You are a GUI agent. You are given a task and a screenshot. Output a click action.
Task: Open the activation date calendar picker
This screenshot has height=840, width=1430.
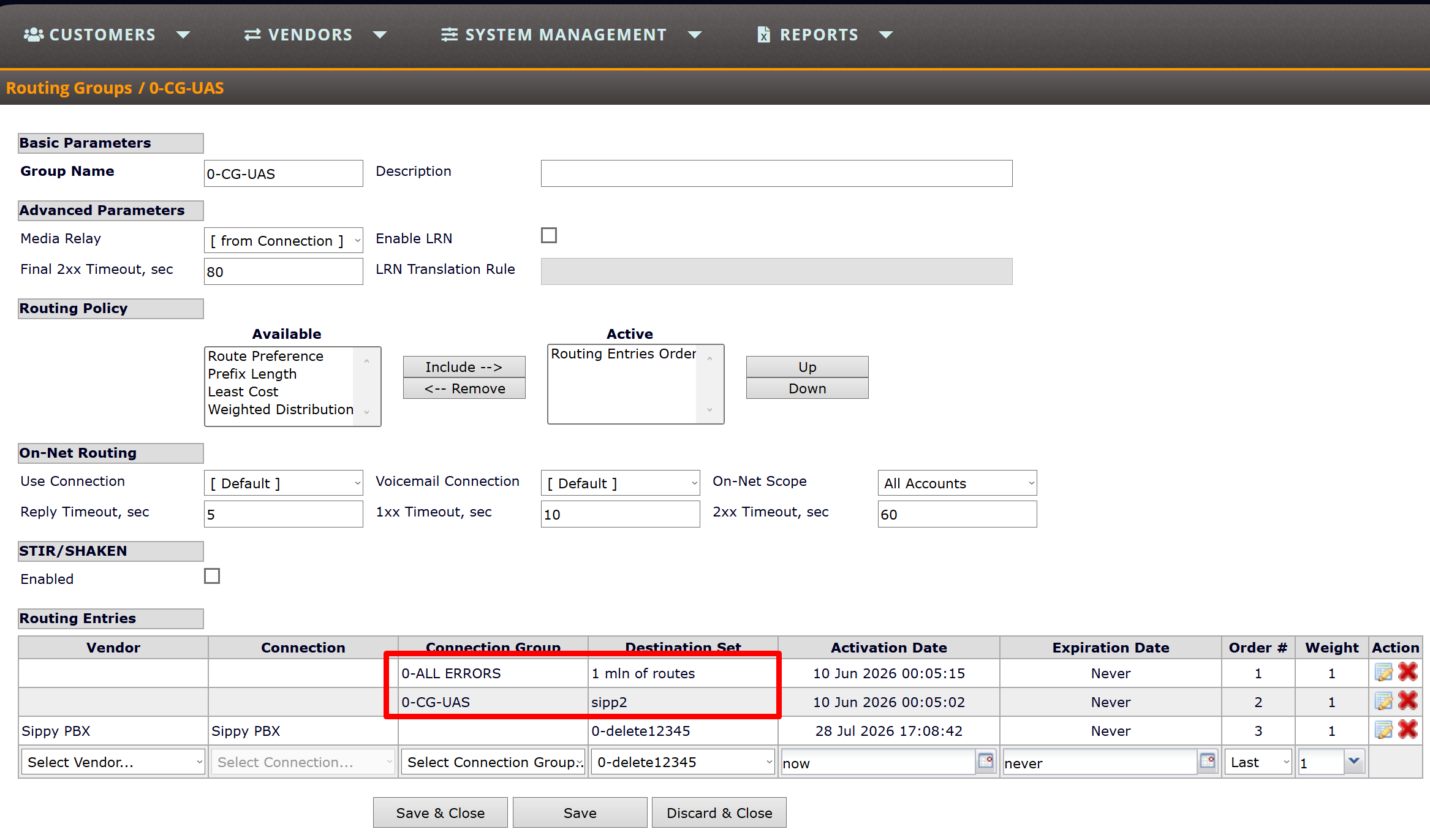986,761
